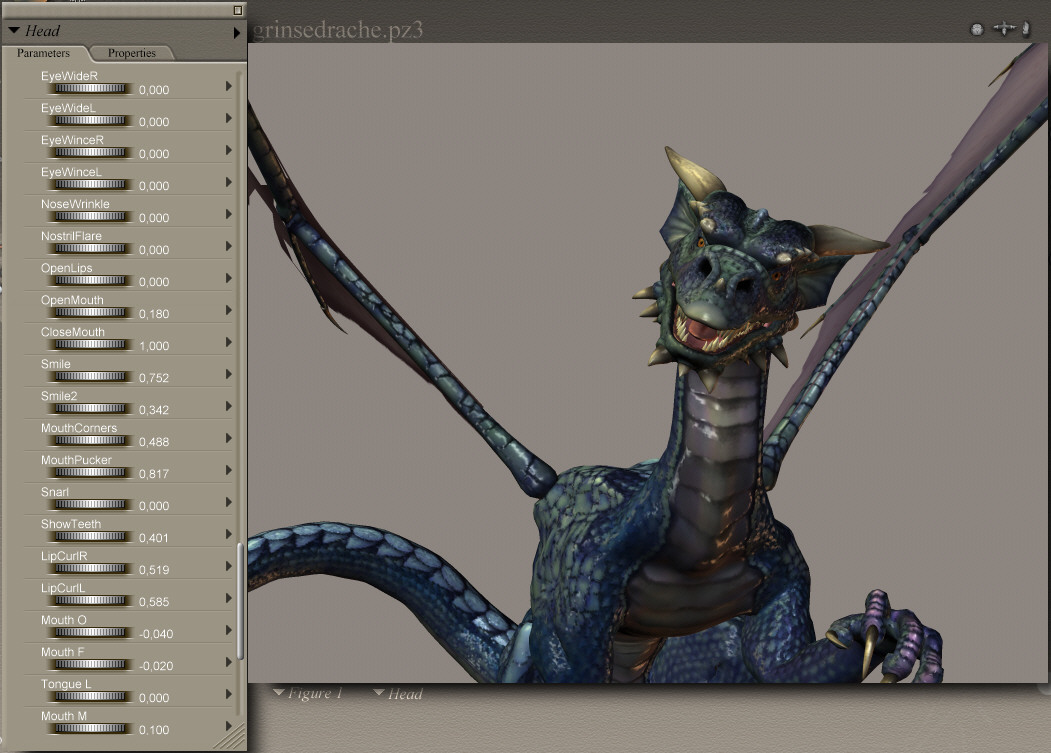This screenshot has width=1051, height=753.
Task: Click the parameters list scrollbar thumb
Action: (x=240, y=600)
